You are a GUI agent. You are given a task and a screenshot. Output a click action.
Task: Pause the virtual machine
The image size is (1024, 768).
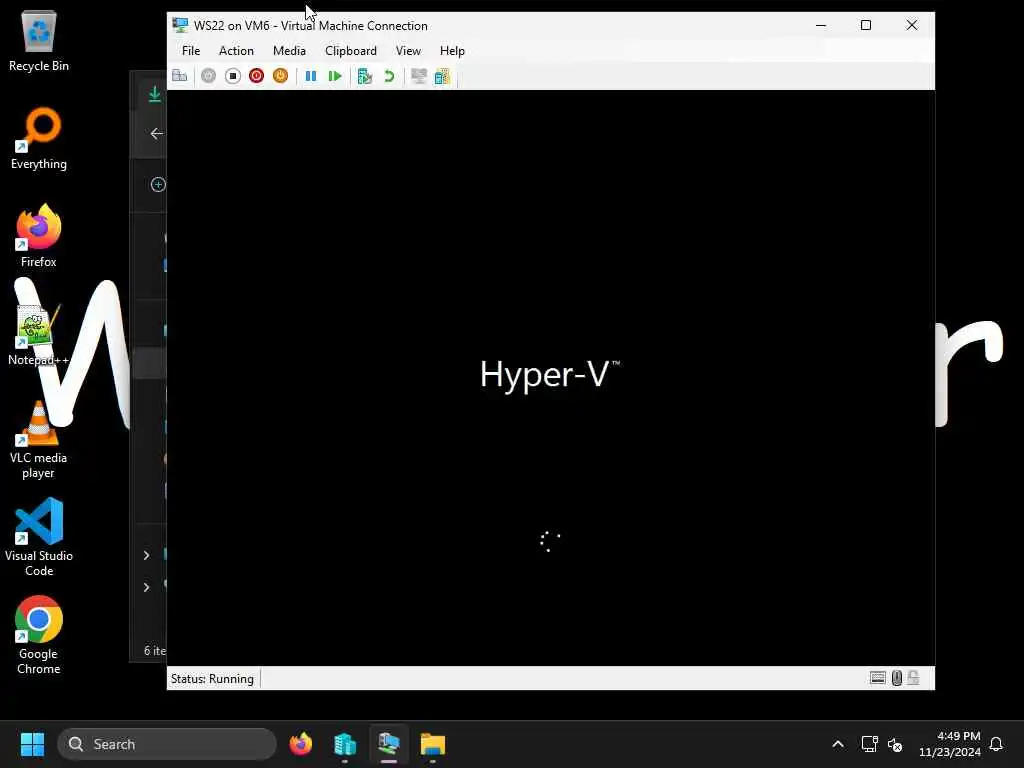tap(311, 76)
